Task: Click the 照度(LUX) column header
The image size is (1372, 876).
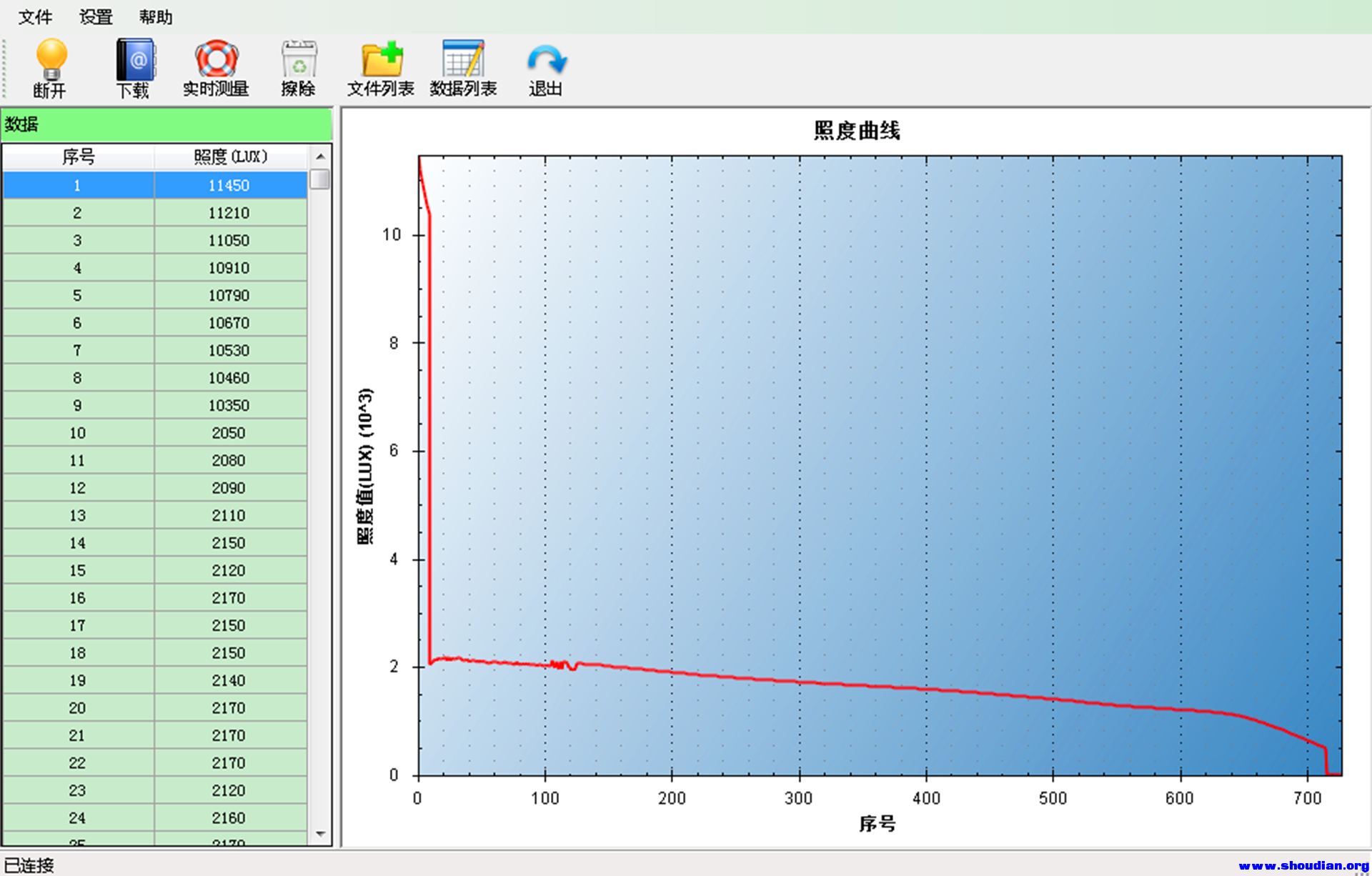Action: (231, 156)
